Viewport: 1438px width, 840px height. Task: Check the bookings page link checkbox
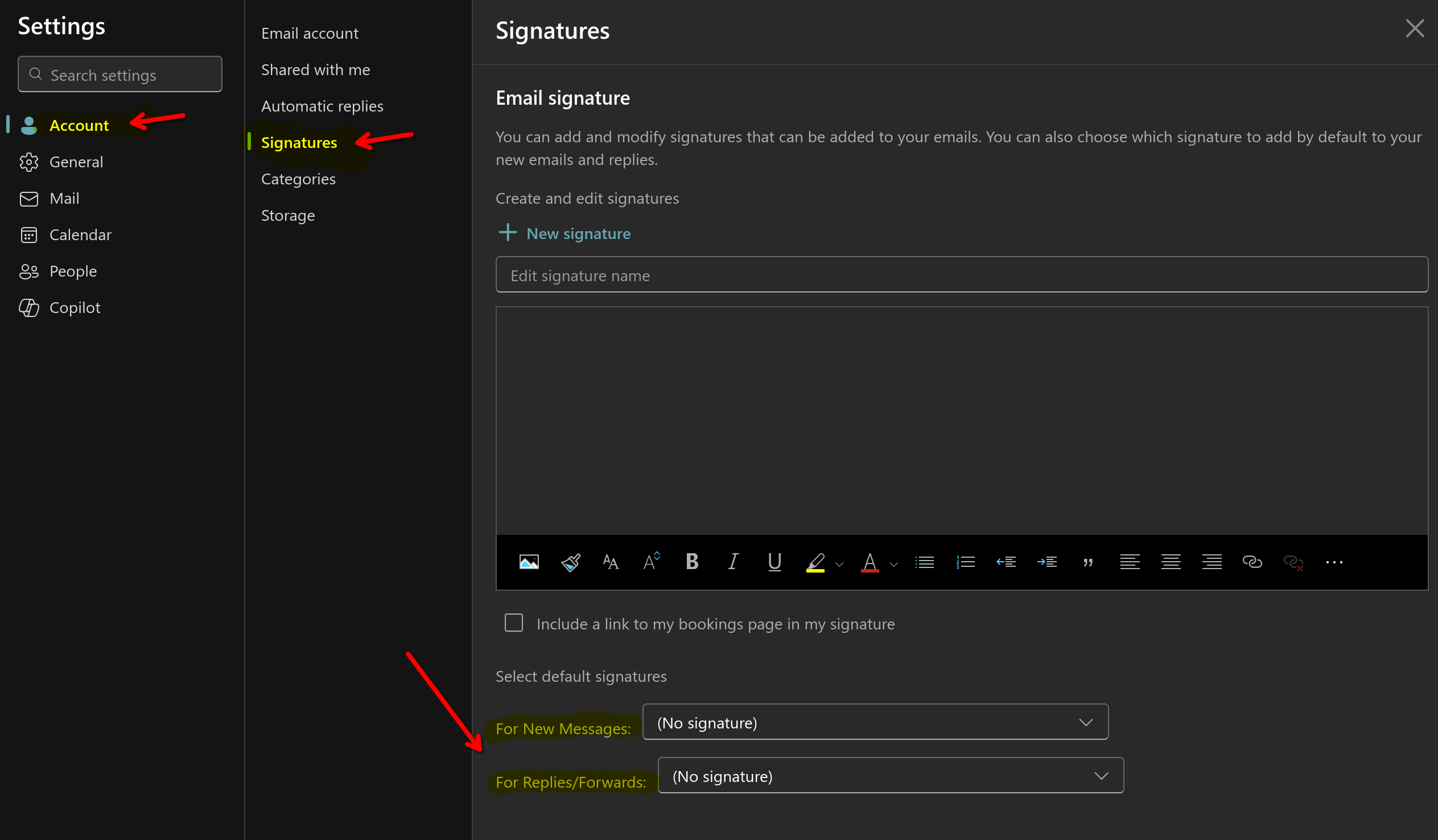[513, 623]
